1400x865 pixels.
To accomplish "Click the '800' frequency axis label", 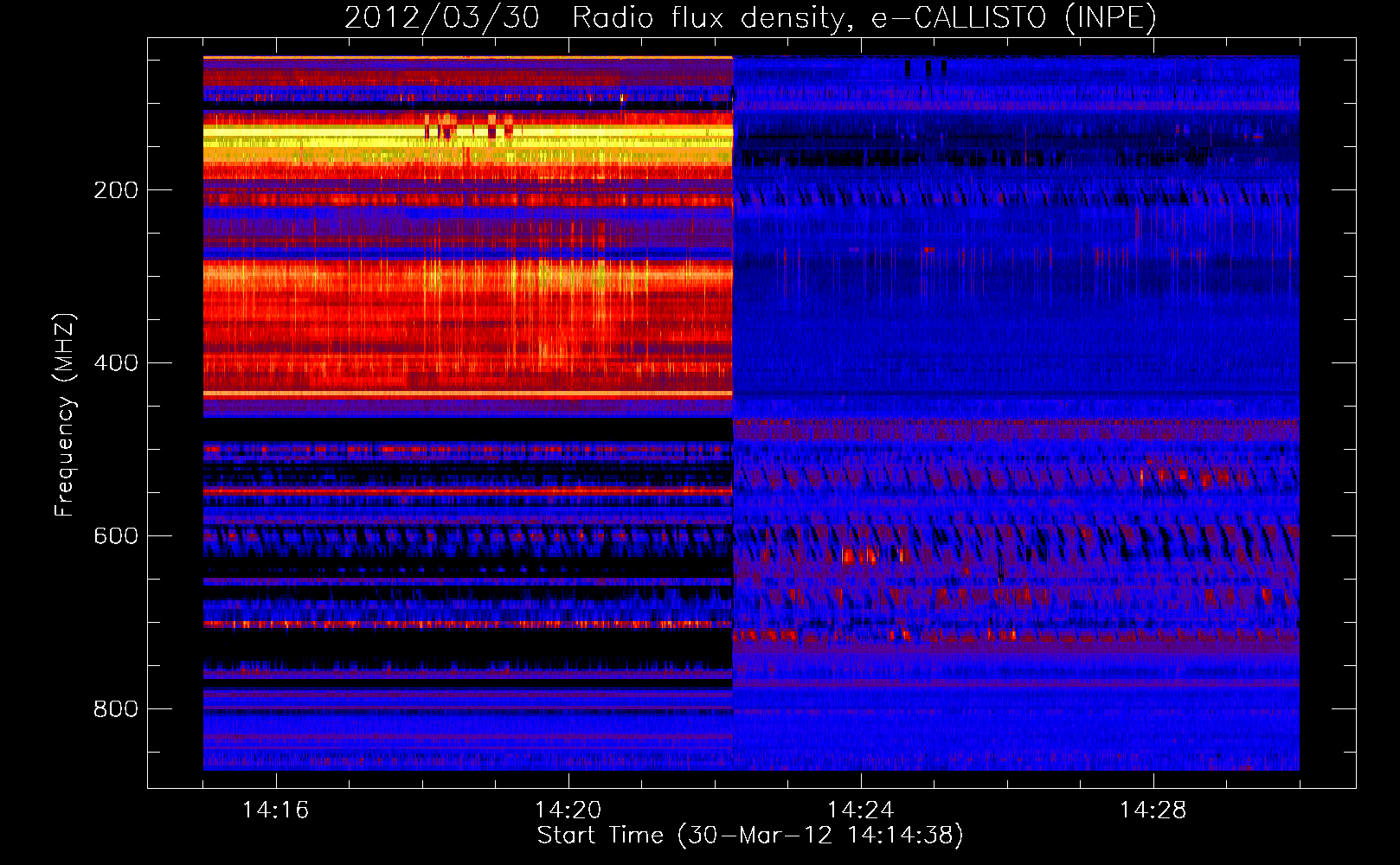I will 116,709.
